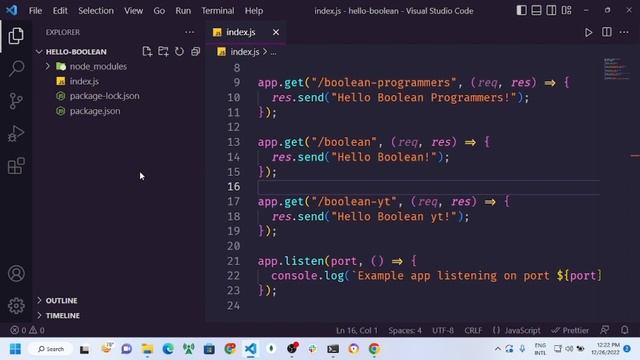Open index.js in the explorer tree
The height and width of the screenshot is (360, 640).
coord(84,81)
